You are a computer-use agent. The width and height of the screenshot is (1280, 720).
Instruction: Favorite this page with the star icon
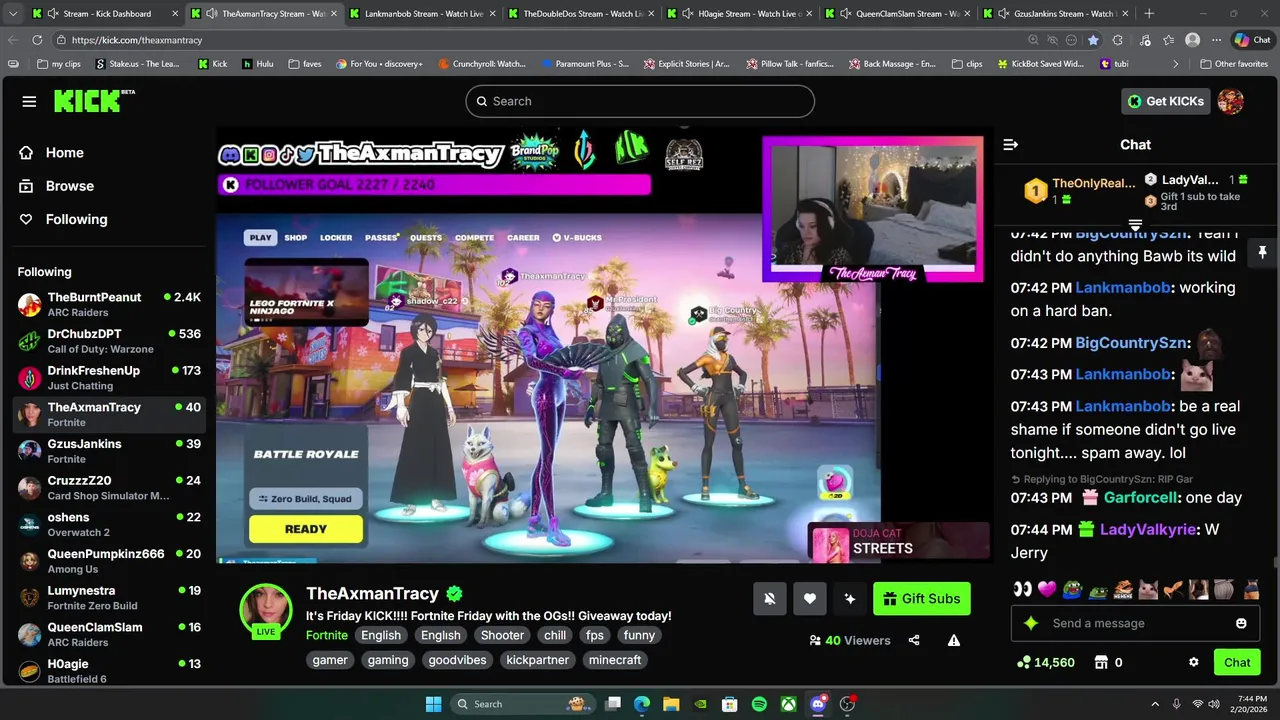click(x=1093, y=40)
